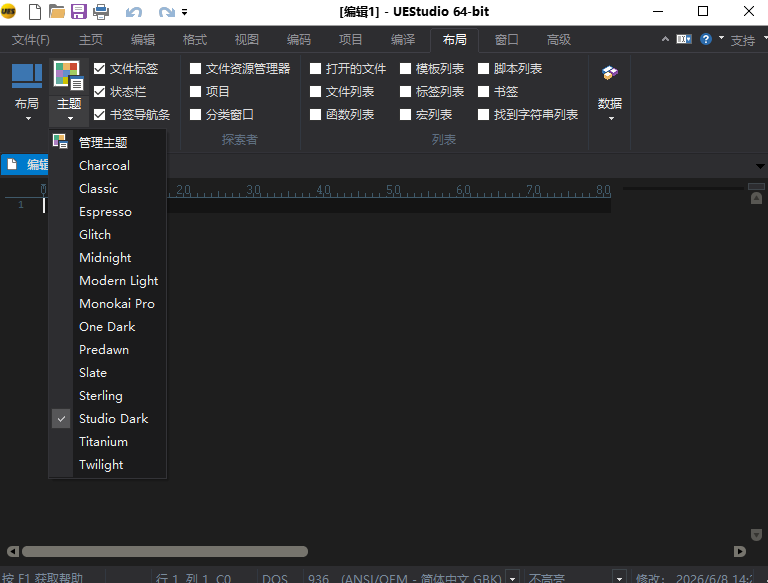Image resolution: width=768 pixels, height=583 pixels.
Task: Open the 数据 data ribbon button
Action: coord(610,92)
